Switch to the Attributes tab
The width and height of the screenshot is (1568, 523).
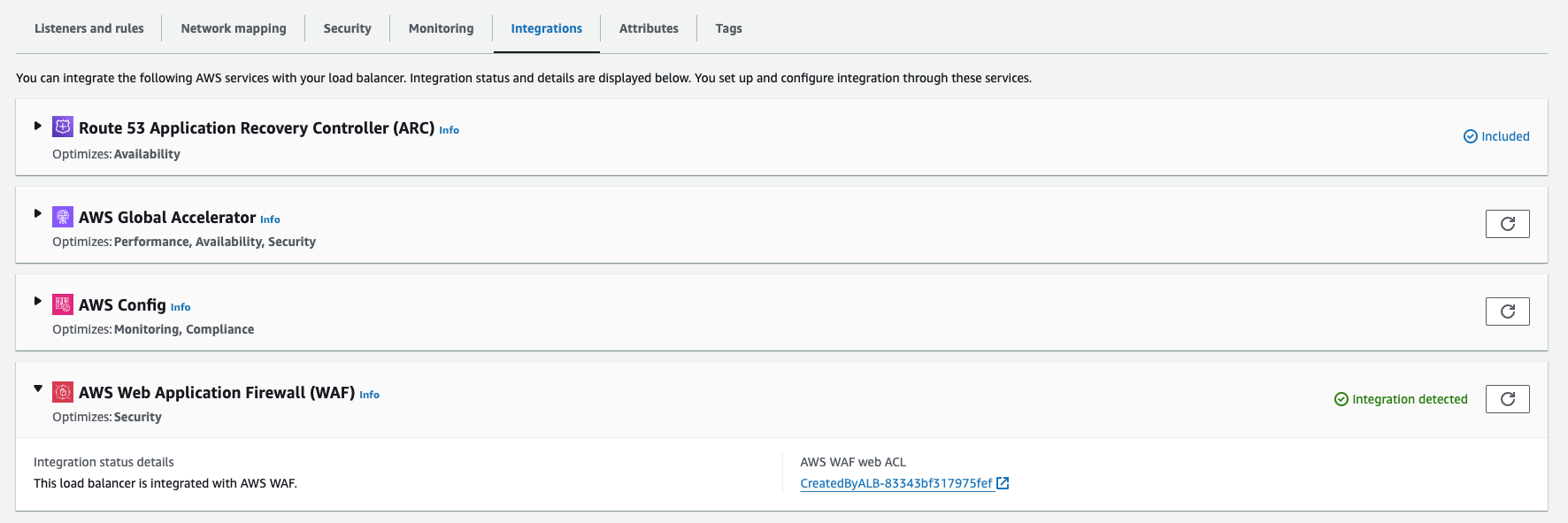pos(649,28)
